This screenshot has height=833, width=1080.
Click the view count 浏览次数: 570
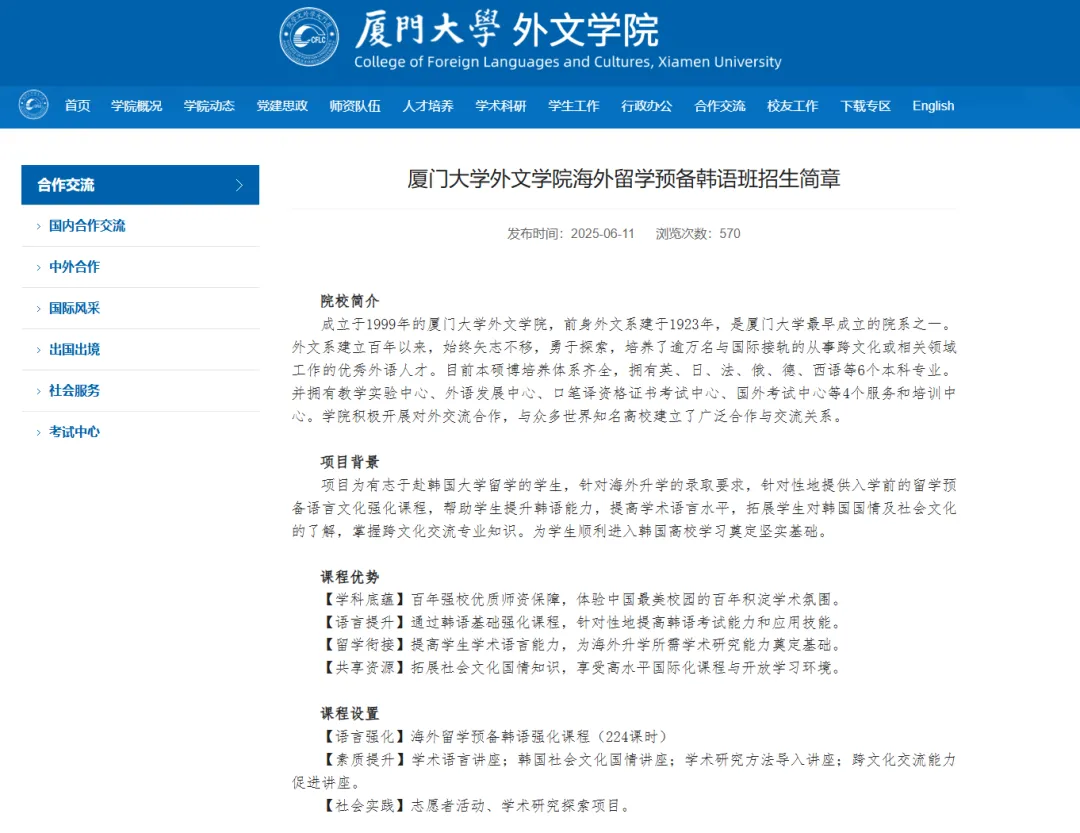click(698, 234)
